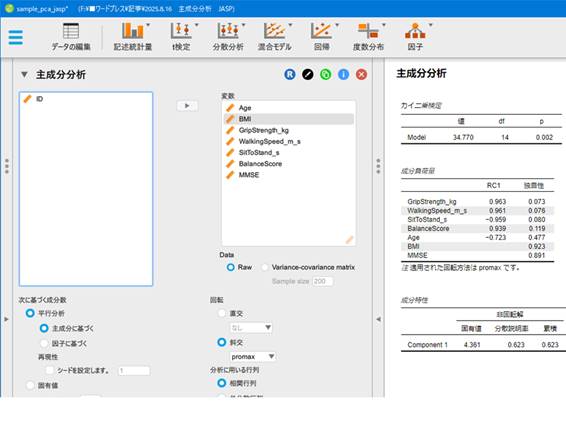Select the 直交 orthogonal rotation radio button
The height and width of the screenshot is (425, 566).
[222, 313]
